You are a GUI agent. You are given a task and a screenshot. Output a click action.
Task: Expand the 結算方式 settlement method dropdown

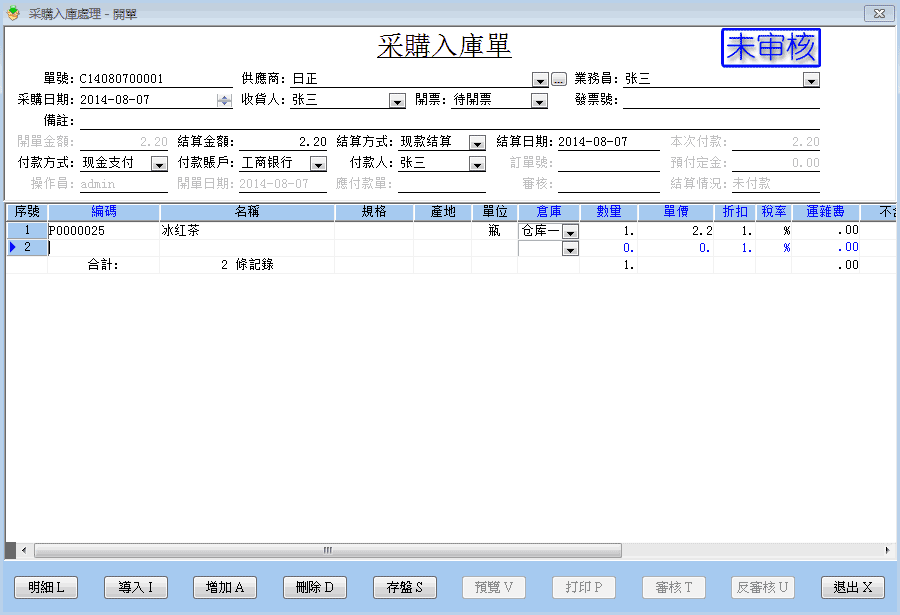pos(477,143)
